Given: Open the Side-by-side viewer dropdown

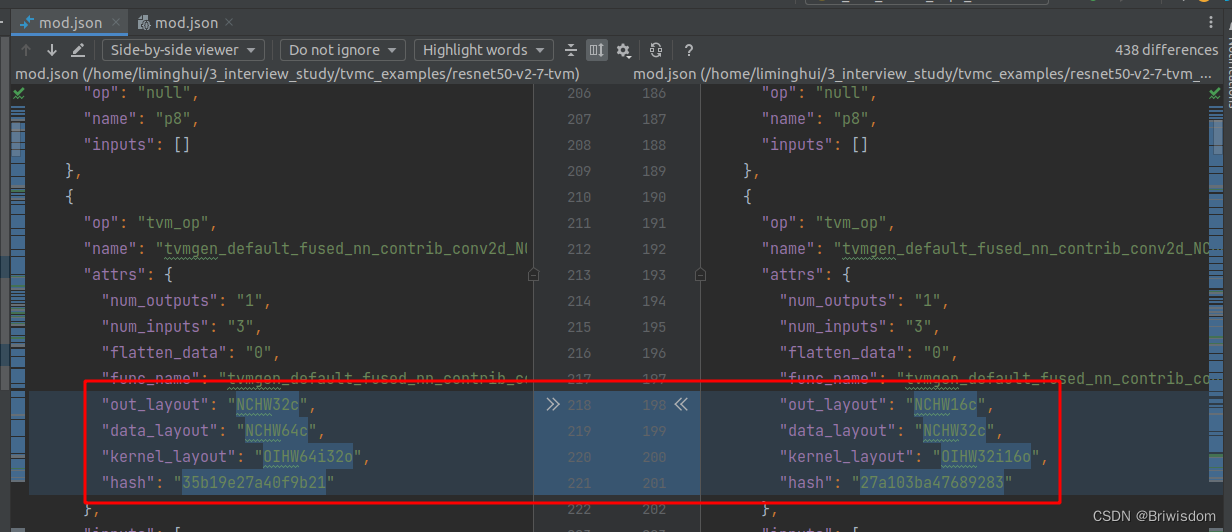Looking at the screenshot, I should (183, 50).
